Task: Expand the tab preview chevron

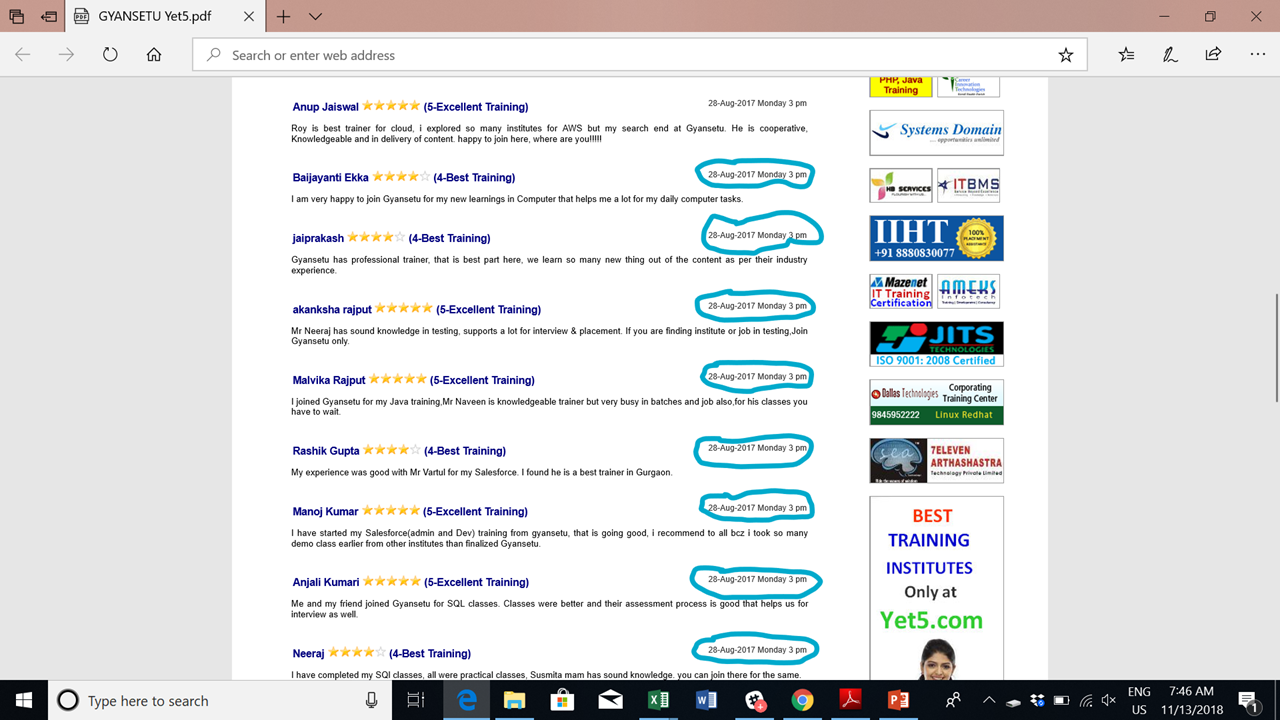Action: (x=315, y=16)
